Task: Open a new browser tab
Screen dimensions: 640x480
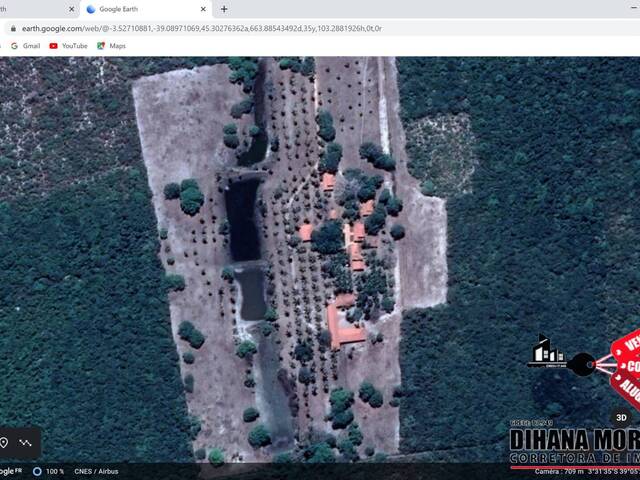Action: [x=224, y=9]
